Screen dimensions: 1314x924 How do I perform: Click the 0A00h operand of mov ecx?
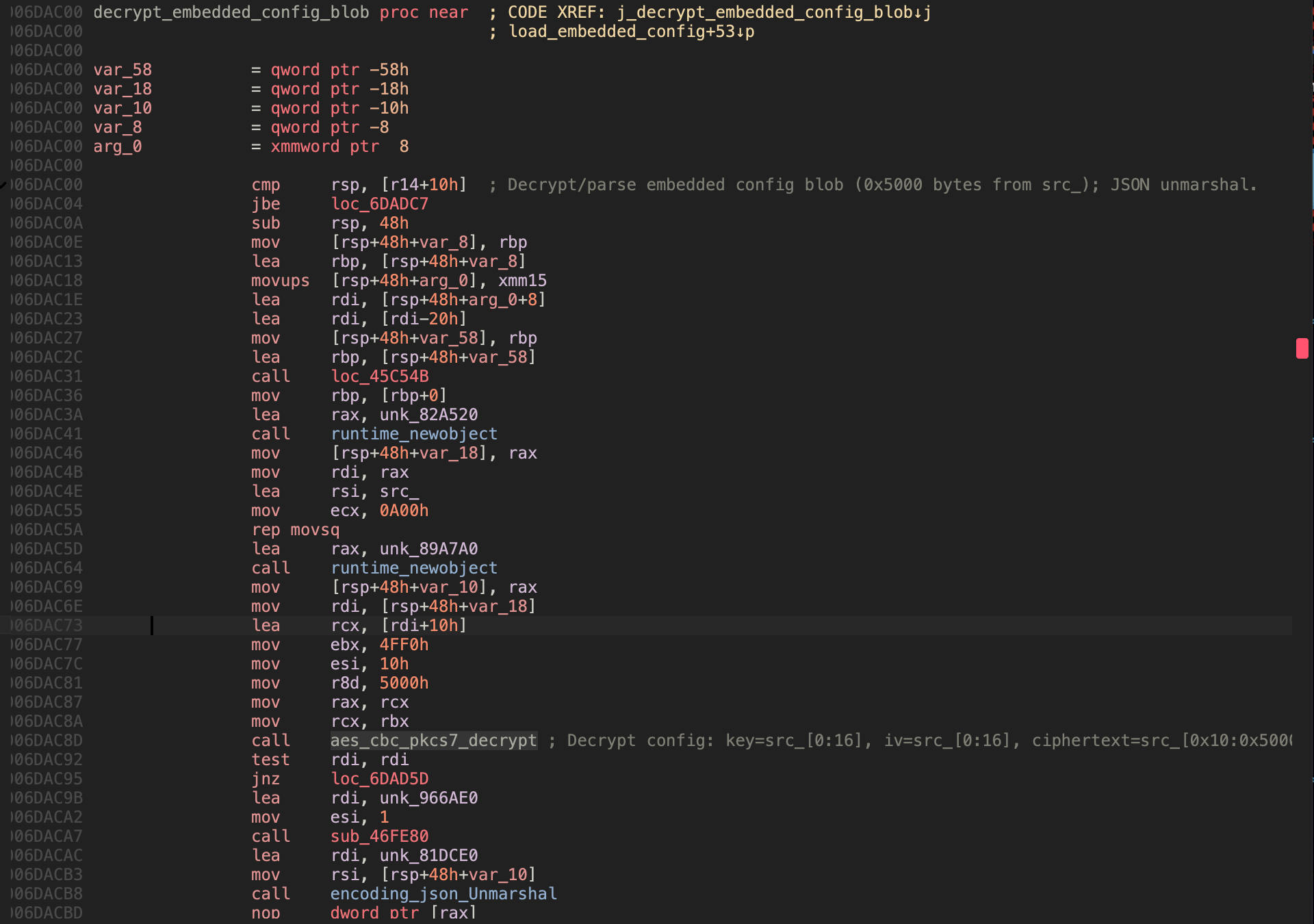(x=404, y=511)
